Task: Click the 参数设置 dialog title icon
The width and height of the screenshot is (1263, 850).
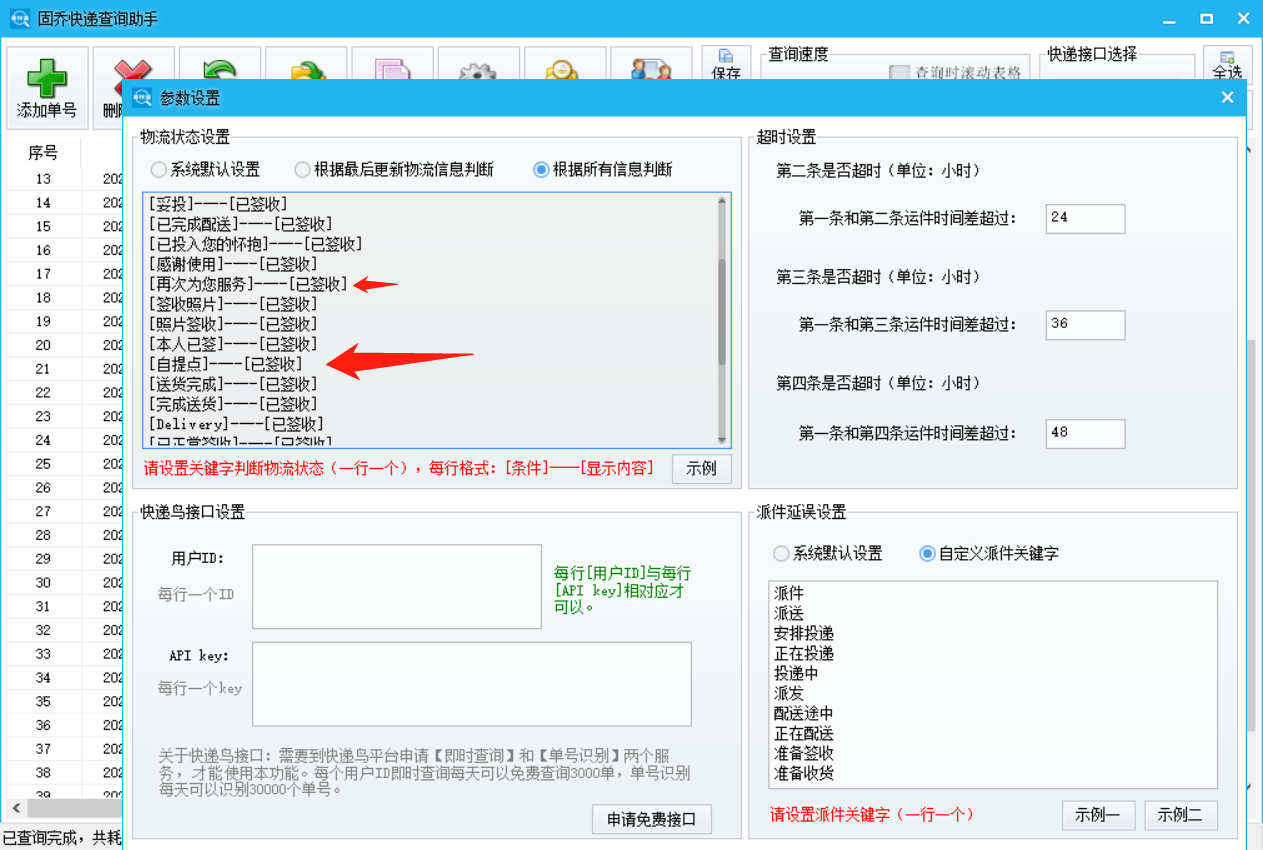Action: pos(143,98)
